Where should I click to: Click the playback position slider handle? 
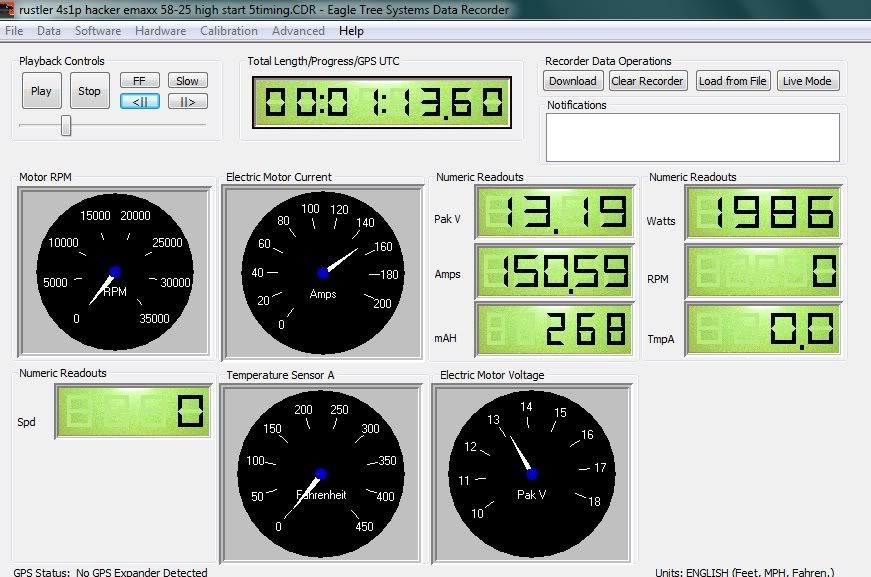pyautogui.click(x=66, y=125)
